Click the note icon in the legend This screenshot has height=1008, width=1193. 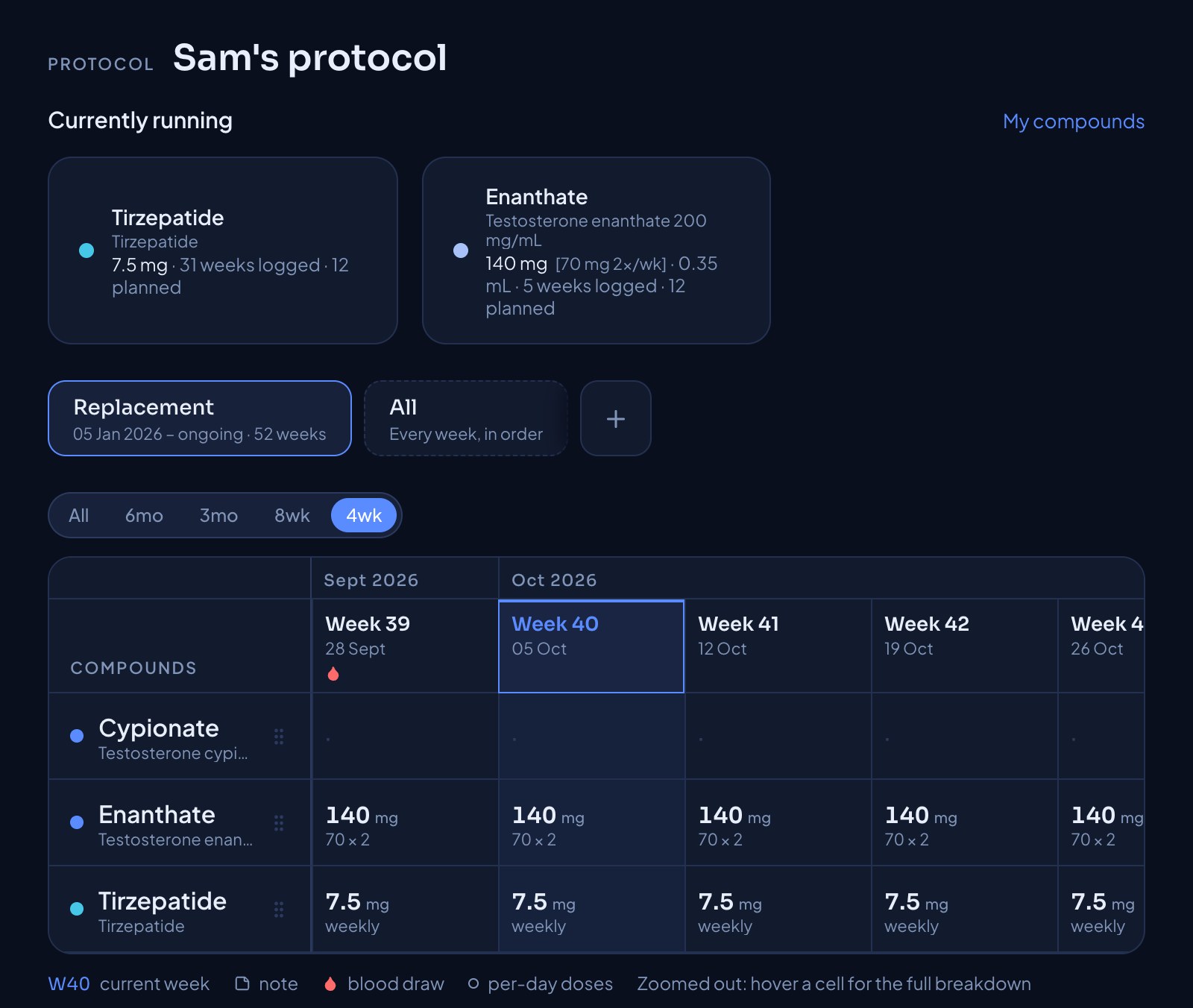tap(242, 983)
